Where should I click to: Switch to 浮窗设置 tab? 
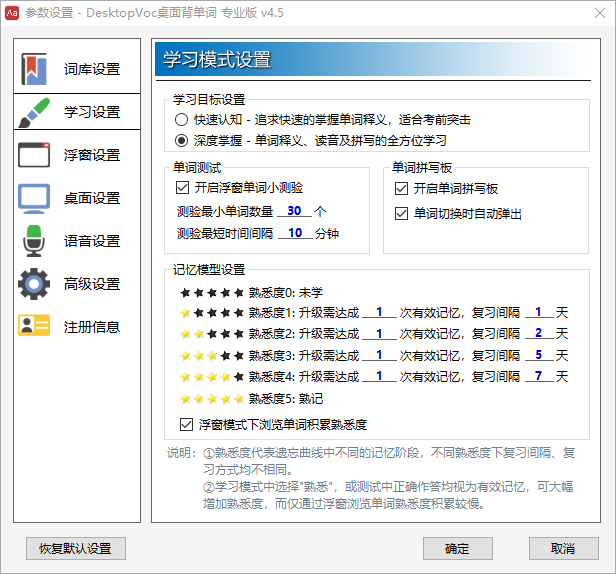[77, 155]
